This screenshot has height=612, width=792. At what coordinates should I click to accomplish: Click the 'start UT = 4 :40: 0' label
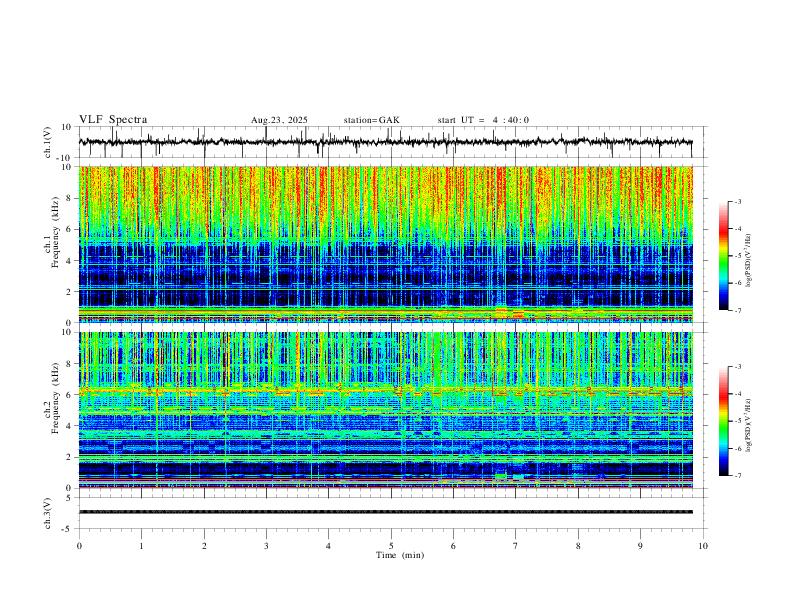coord(483,120)
